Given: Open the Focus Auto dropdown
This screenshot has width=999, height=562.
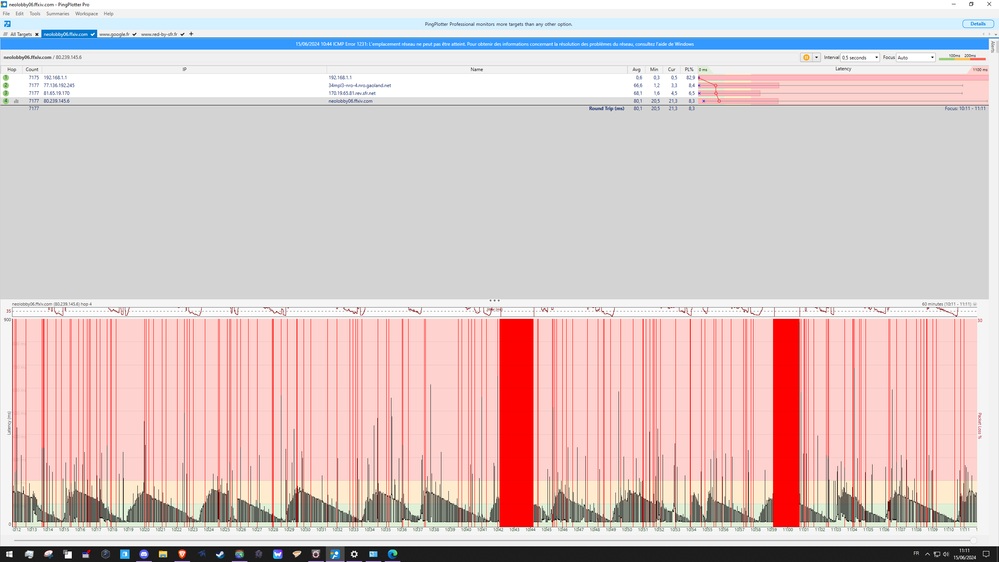Looking at the screenshot, I should [916, 57].
